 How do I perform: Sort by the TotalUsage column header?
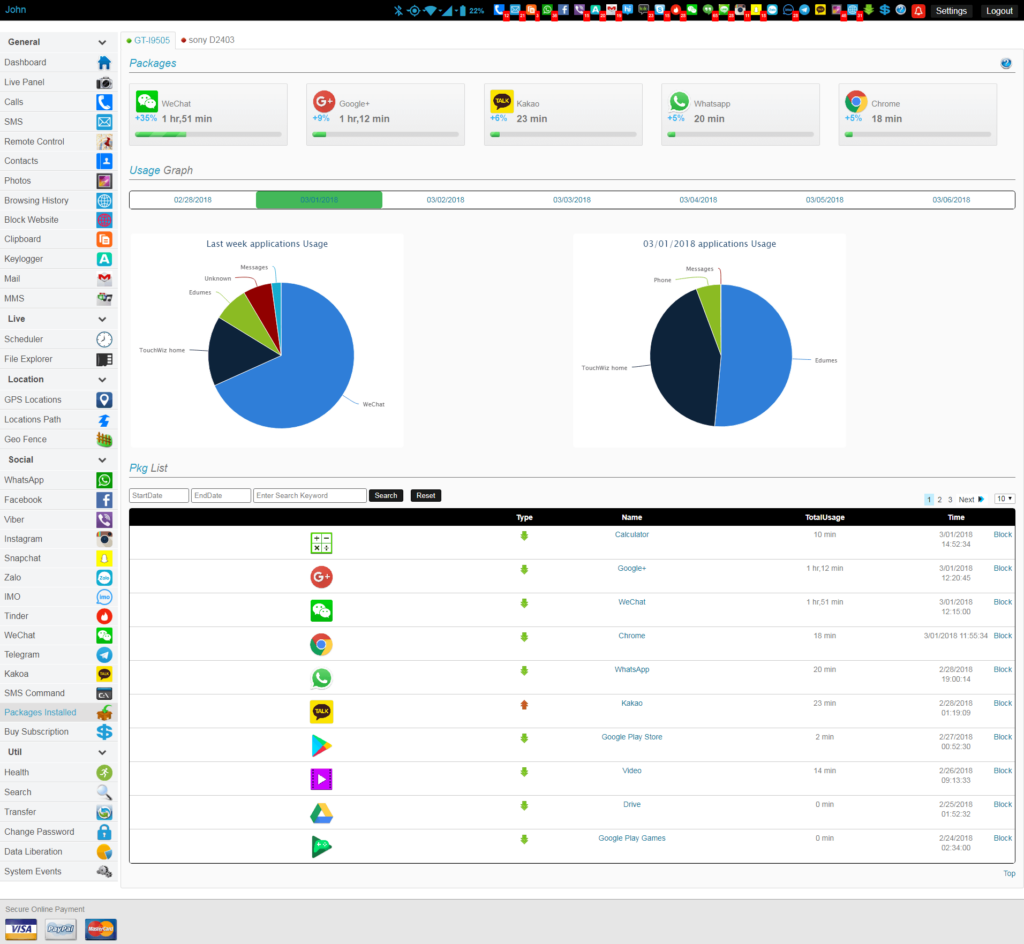tap(824, 517)
